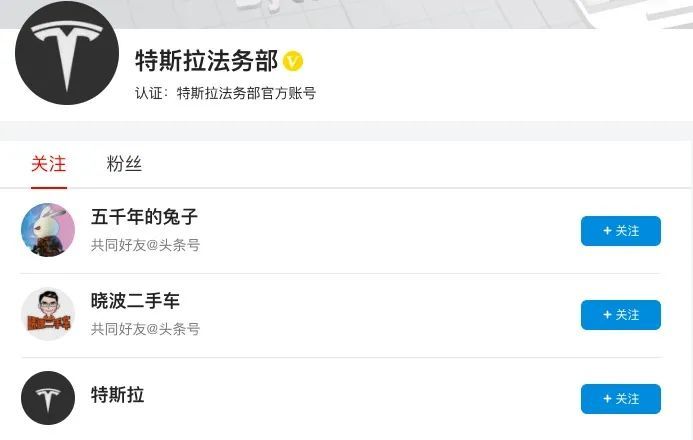Click the 特斯拉法务部 profile title
The image size is (693, 440).
[x=206, y=61]
